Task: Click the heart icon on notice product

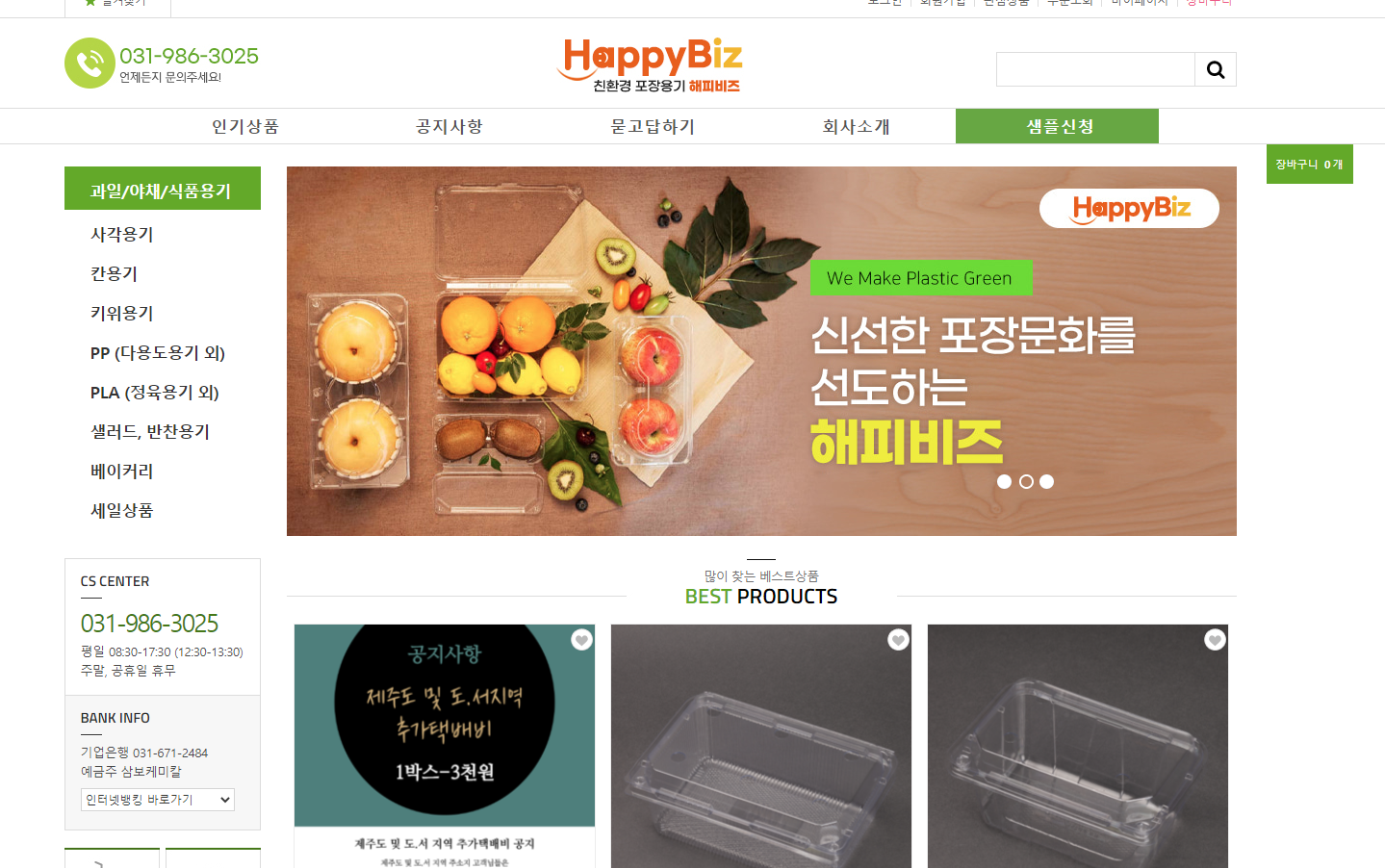Action: [581, 640]
